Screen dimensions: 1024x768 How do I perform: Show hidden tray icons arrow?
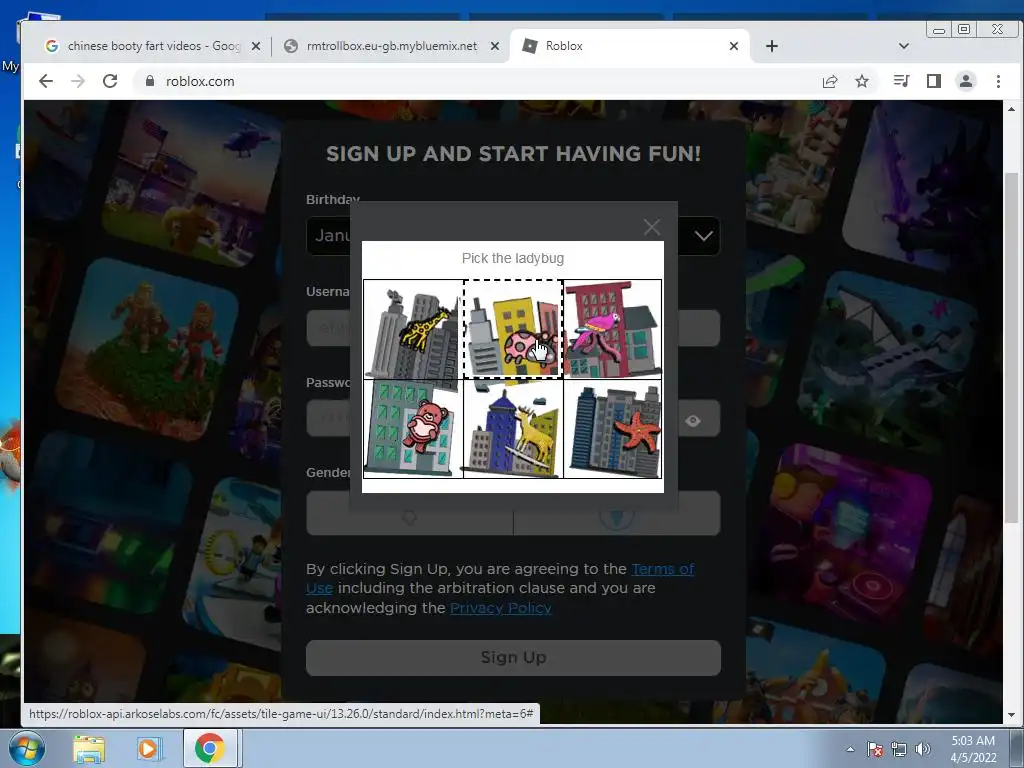[850, 749]
